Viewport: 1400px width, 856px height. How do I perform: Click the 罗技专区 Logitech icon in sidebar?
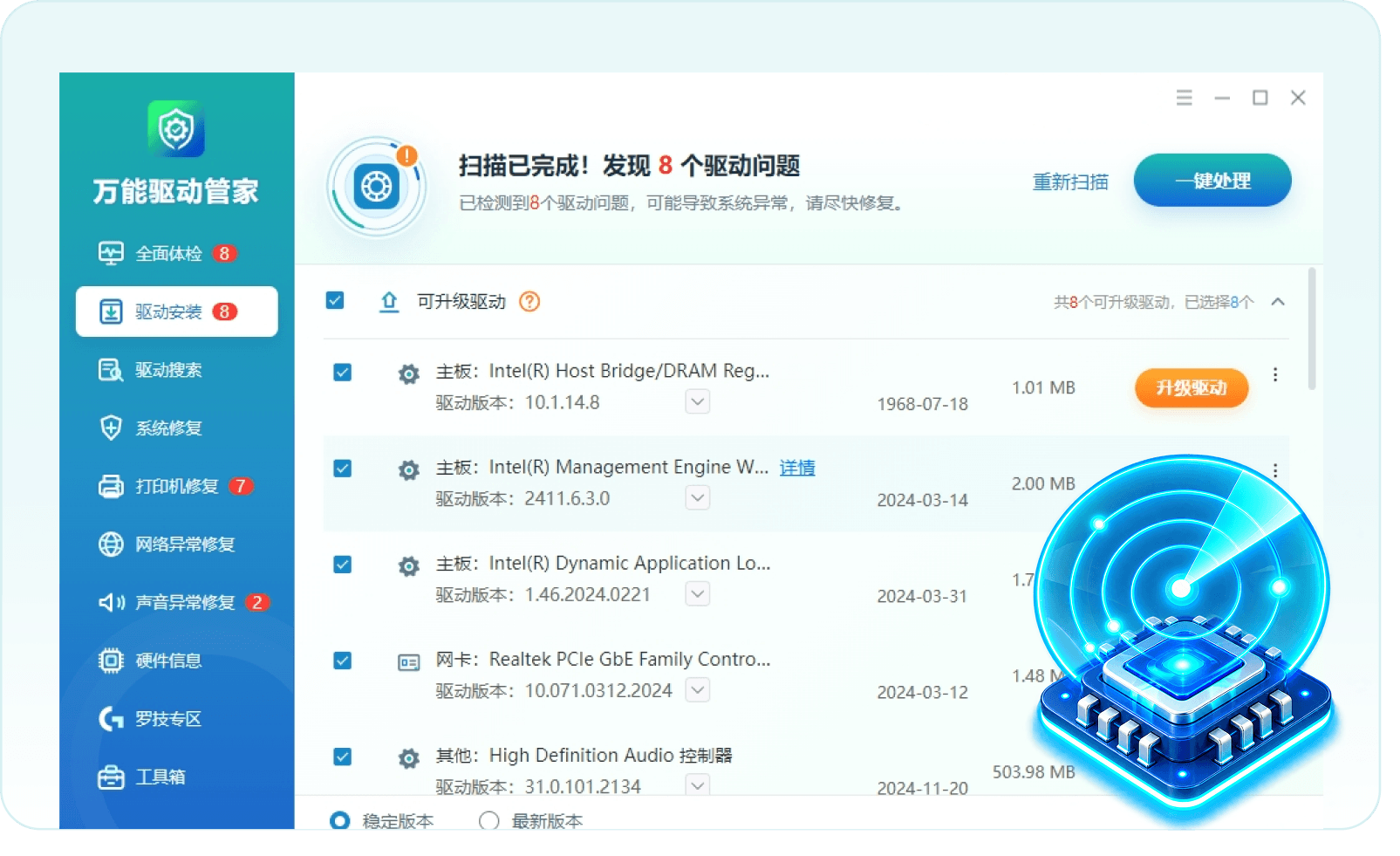tap(111, 719)
